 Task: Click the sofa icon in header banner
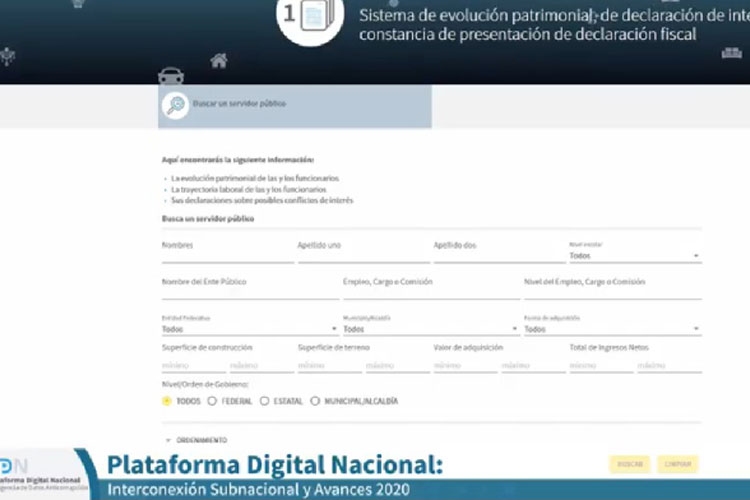[731, 53]
